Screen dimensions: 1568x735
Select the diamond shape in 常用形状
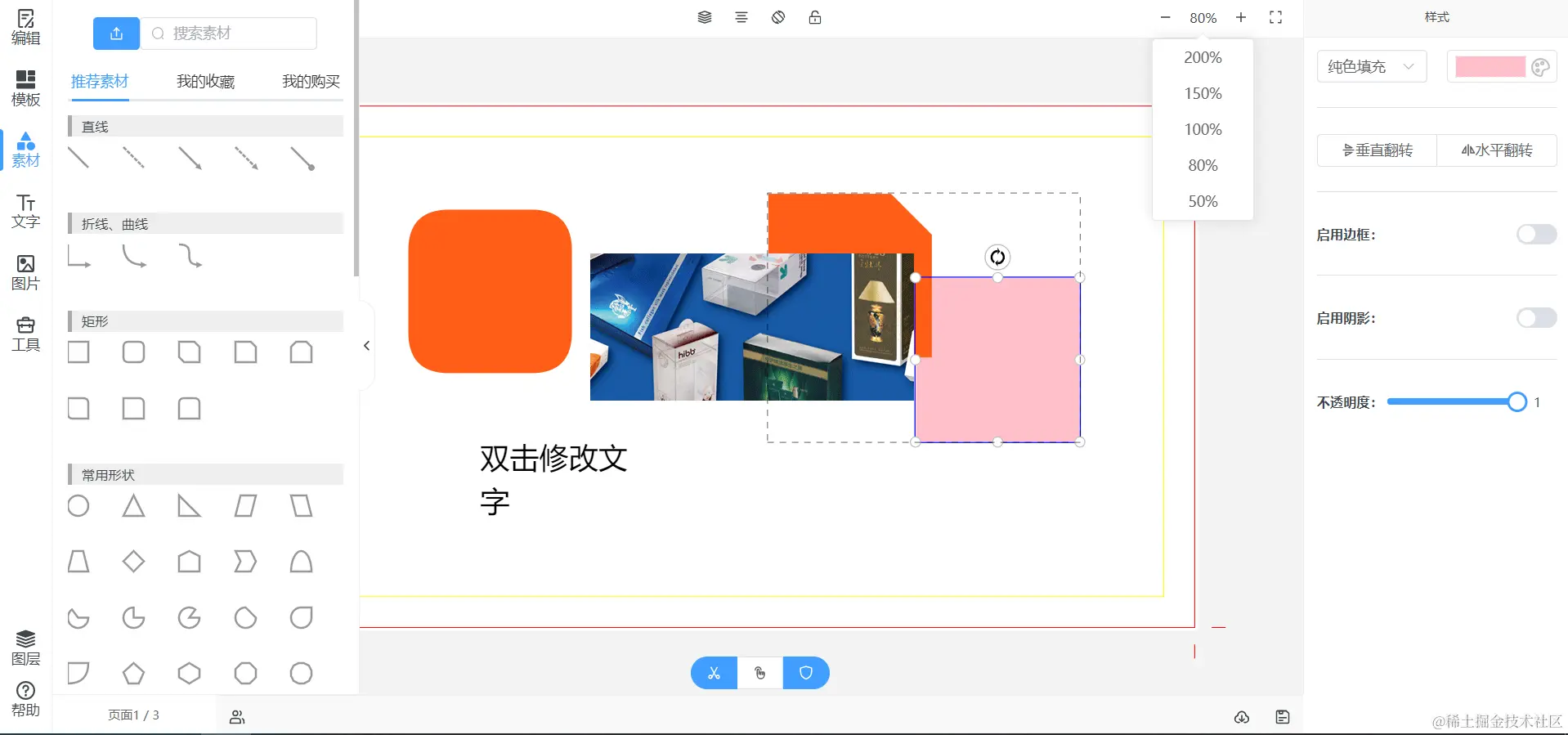[x=134, y=562]
